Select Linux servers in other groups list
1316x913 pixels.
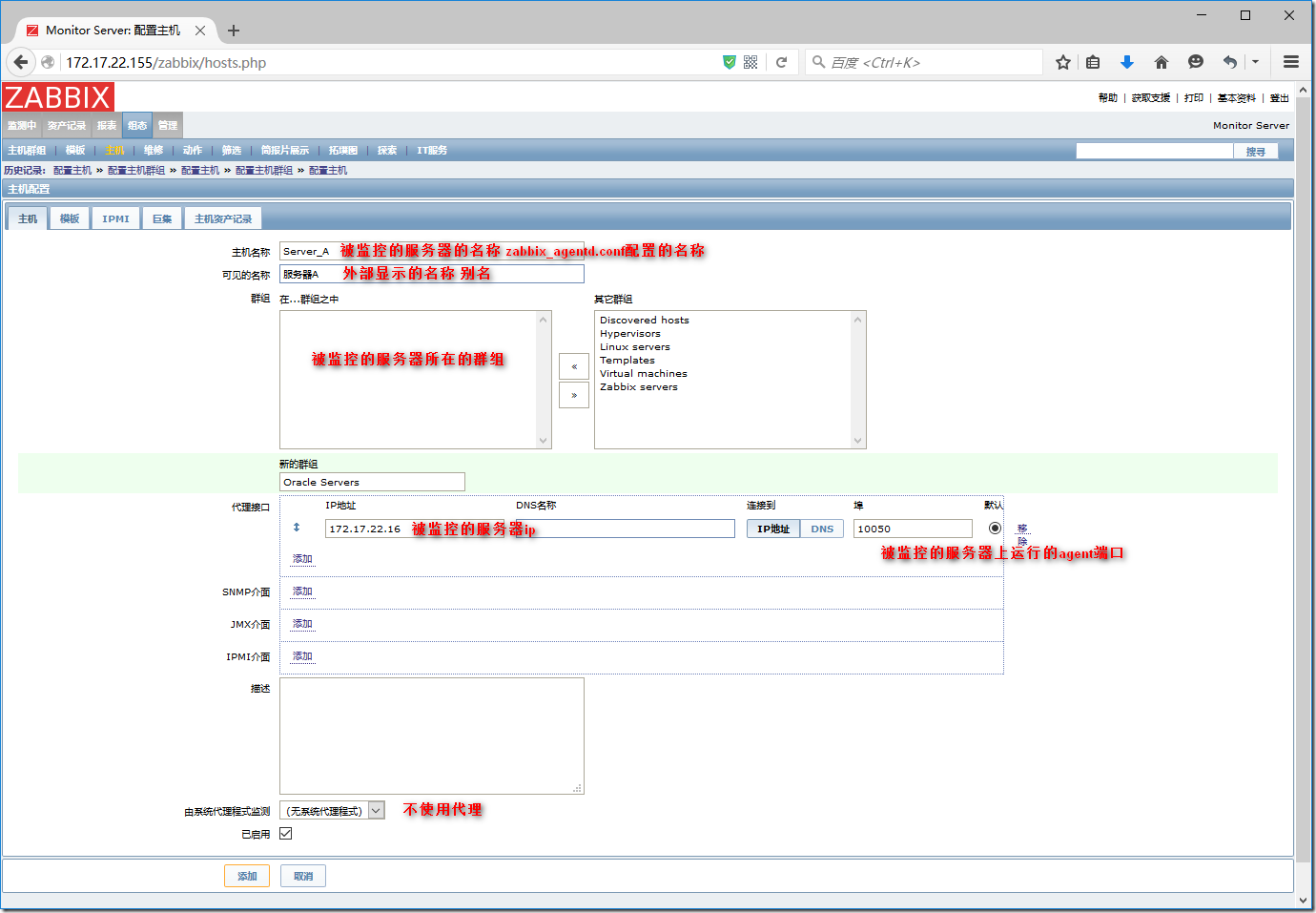[x=635, y=346]
